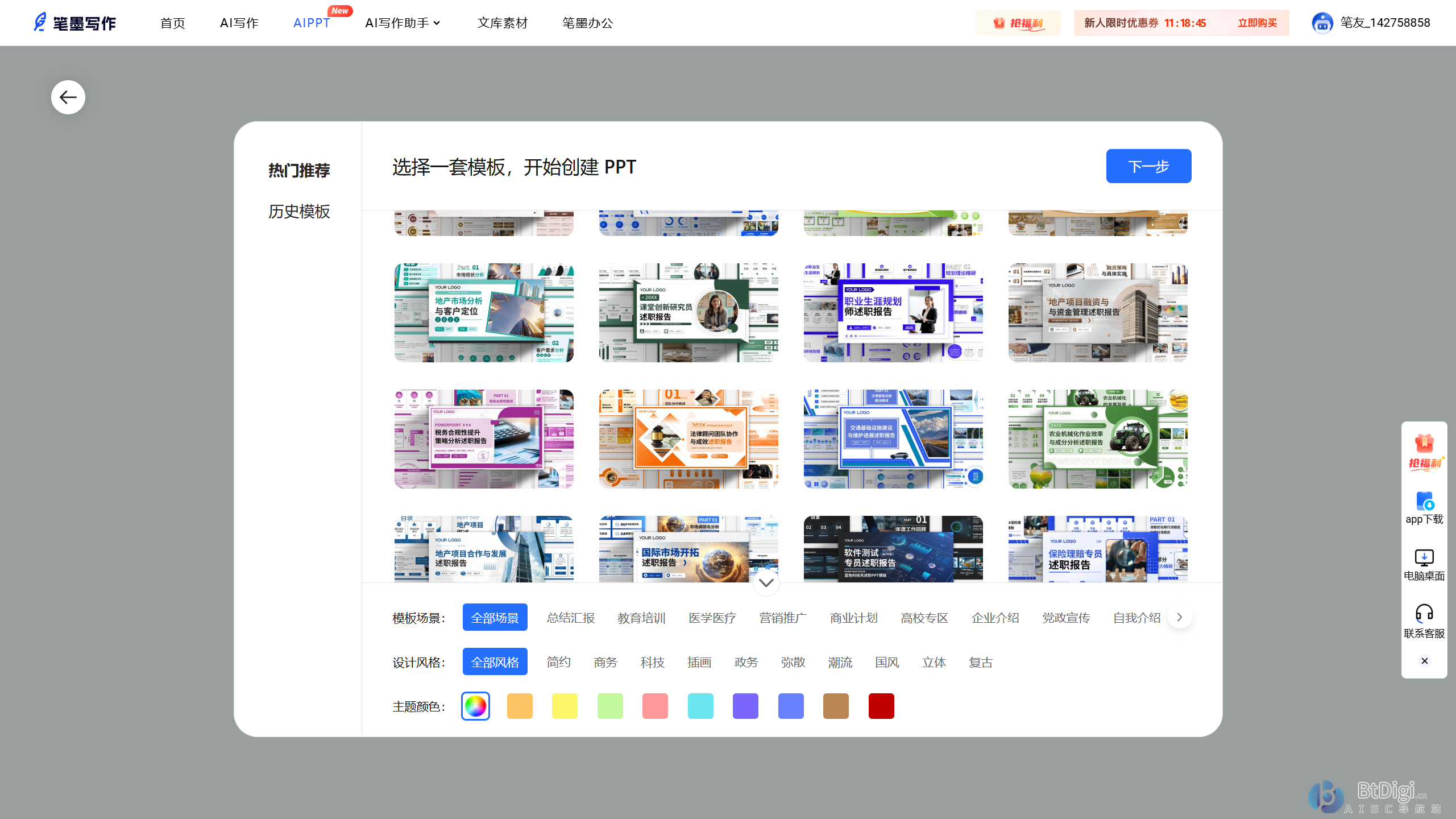This screenshot has width=1456, height=819.
Task: Pick the dark red theme color
Action: tap(881, 706)
